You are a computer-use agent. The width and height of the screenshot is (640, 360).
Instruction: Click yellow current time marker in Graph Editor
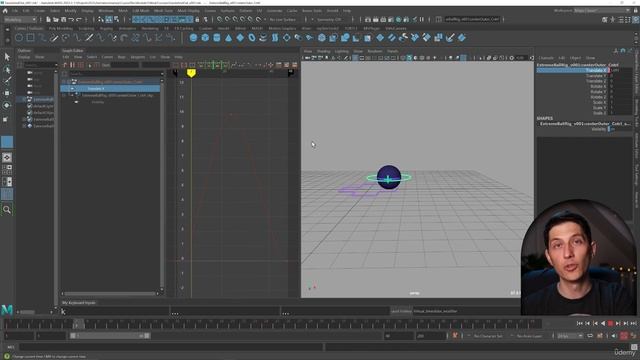coord(191,73)
